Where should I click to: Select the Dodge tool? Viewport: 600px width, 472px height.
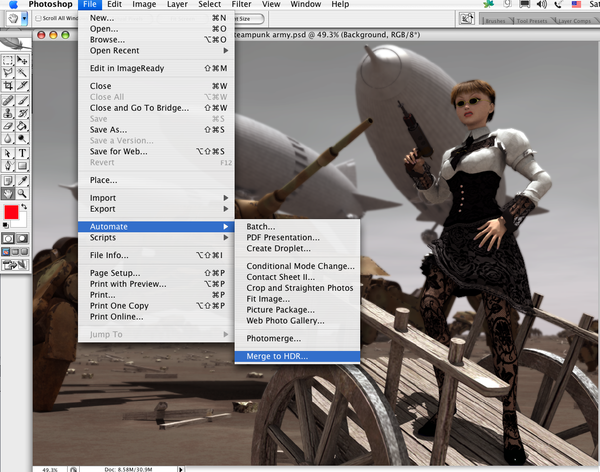pos(22,139)
